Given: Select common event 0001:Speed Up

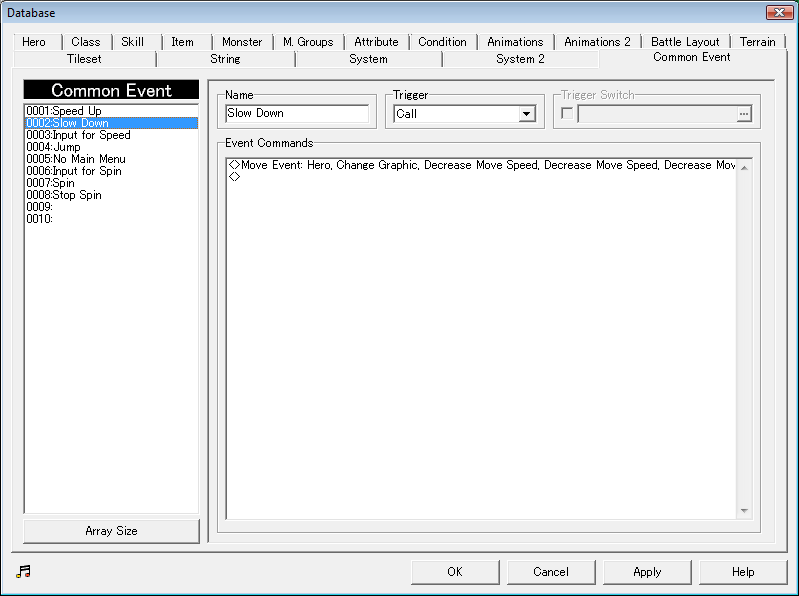Looking at the screenshot, I should [64, 111].
